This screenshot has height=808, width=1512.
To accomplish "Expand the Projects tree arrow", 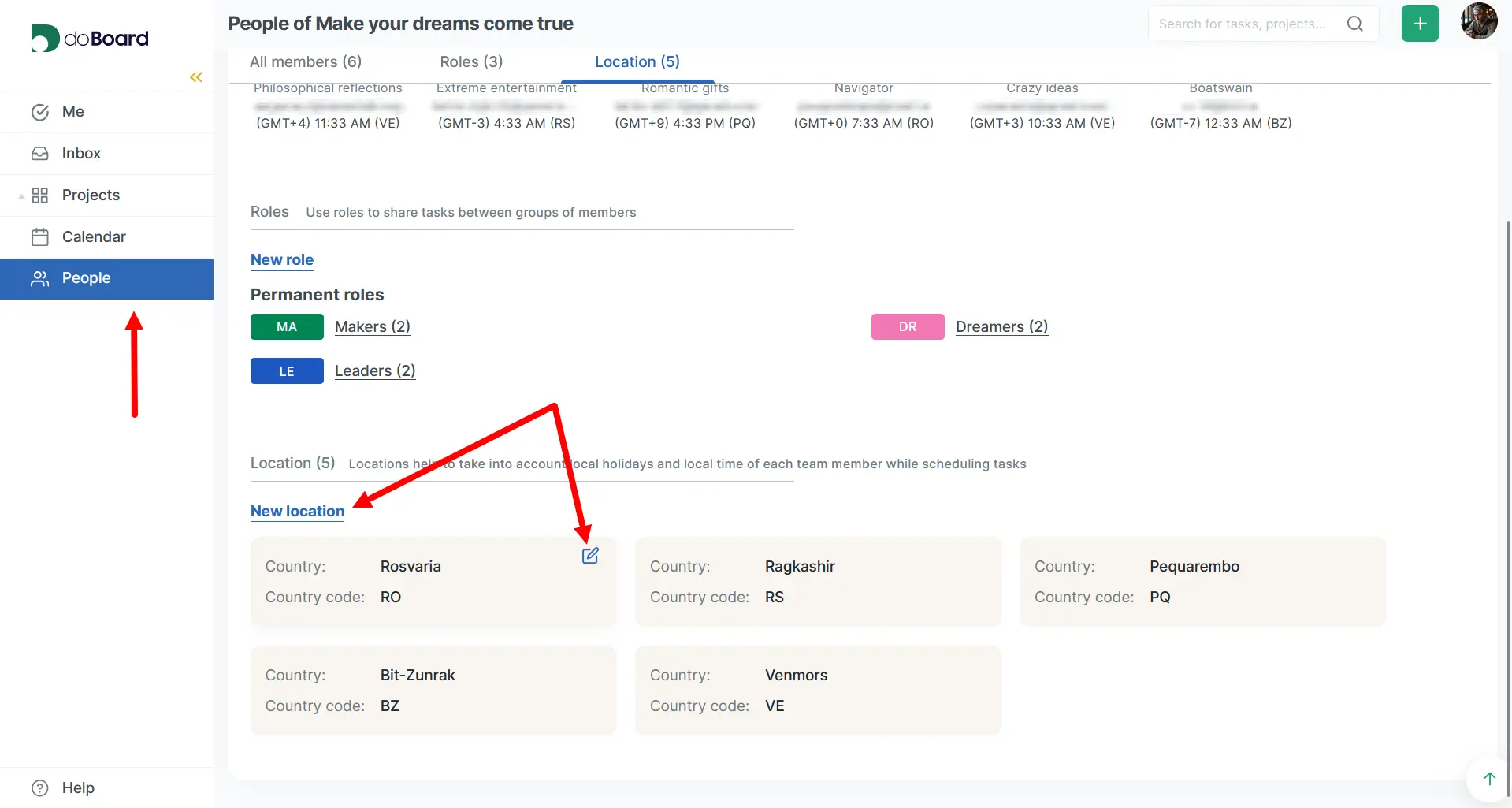I will [x=21, y=196].
